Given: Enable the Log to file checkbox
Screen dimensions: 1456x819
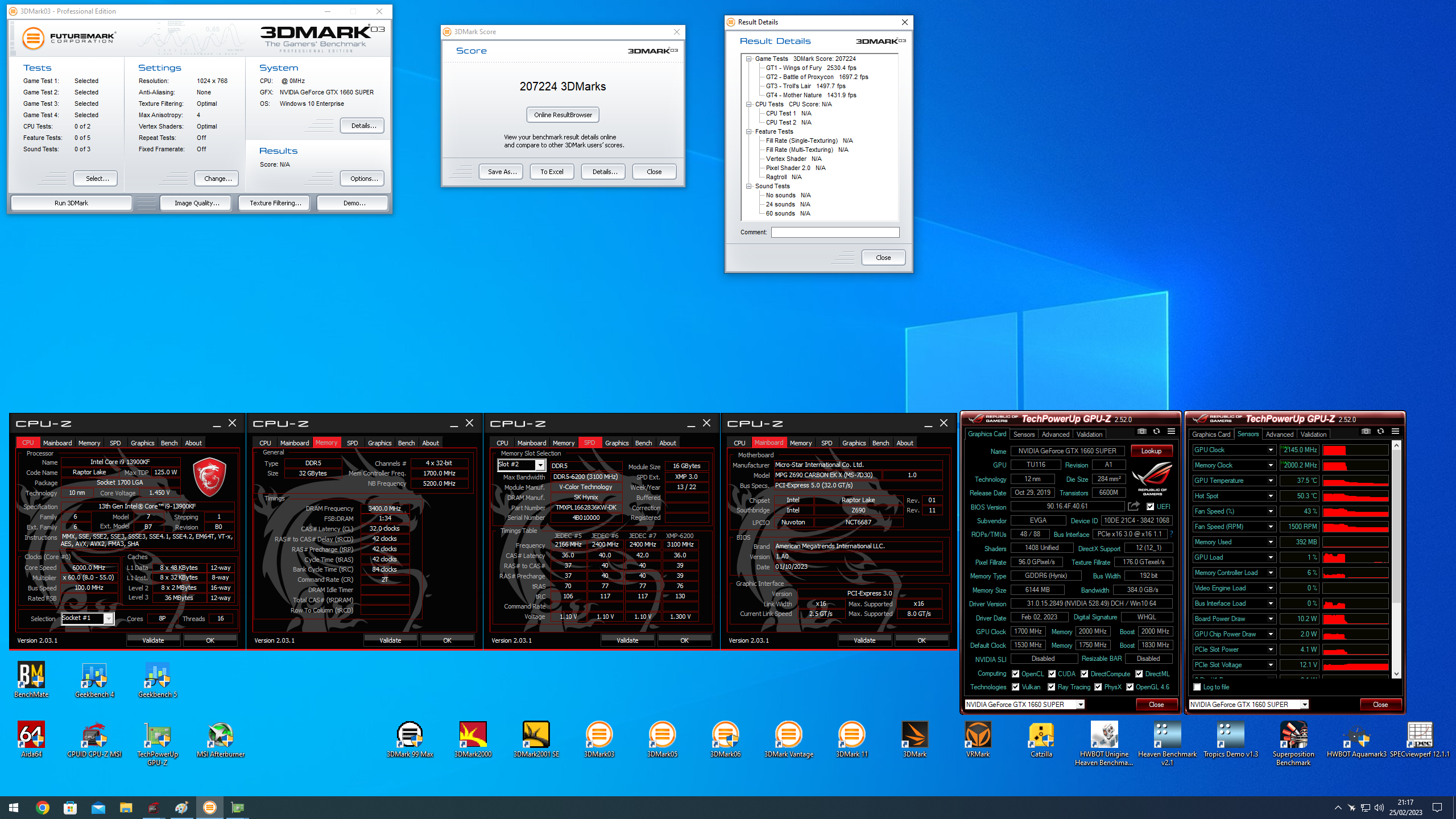Looking at the screenshot, I should 1197,687.
